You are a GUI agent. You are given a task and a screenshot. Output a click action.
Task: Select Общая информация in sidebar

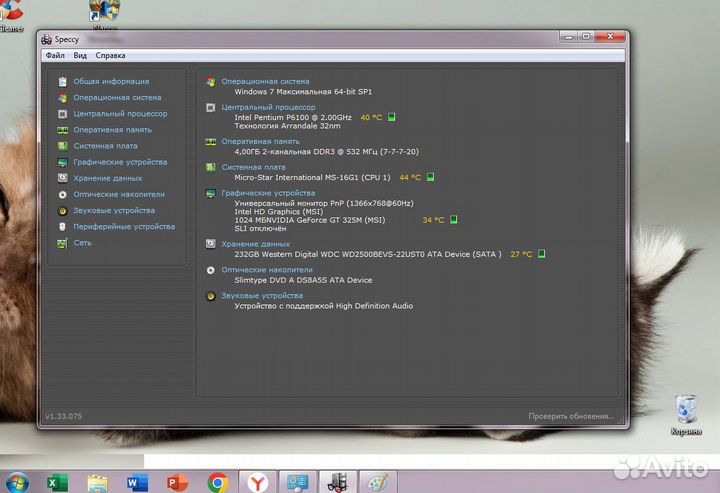click(x=111, y=81)
